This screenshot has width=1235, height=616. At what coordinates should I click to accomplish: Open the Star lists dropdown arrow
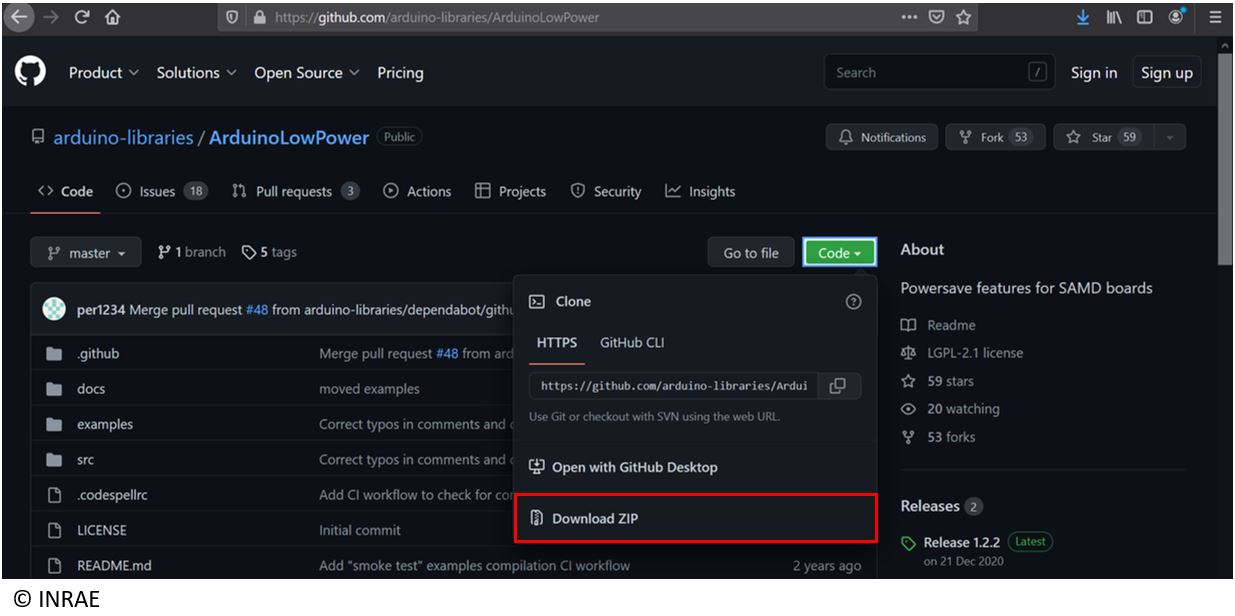[1170, 138]
